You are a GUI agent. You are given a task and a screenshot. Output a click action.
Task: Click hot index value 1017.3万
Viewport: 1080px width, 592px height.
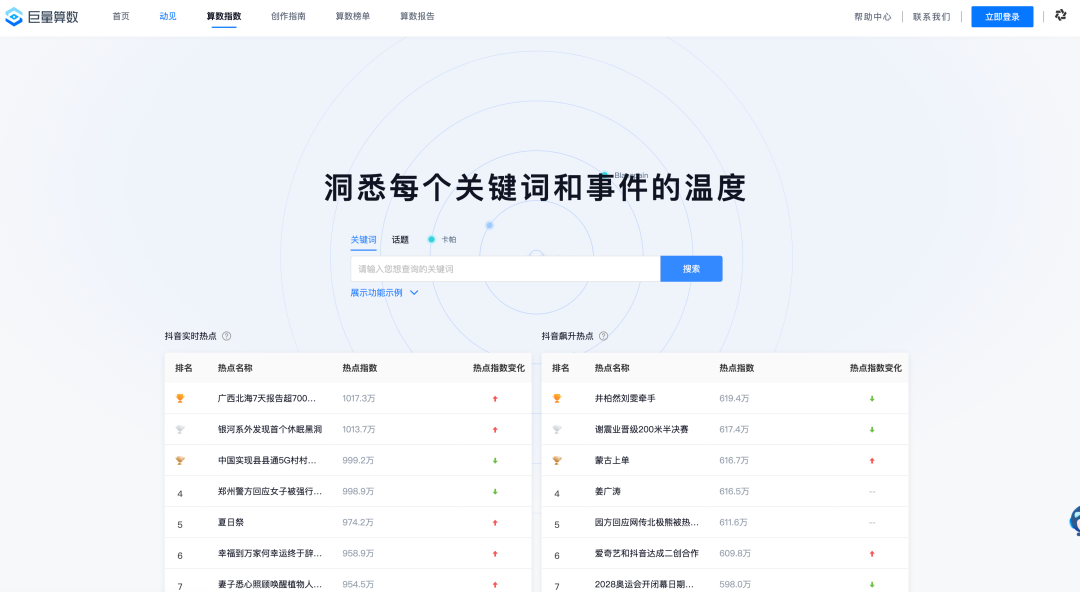pyautogui.click(x=359, y=398)
